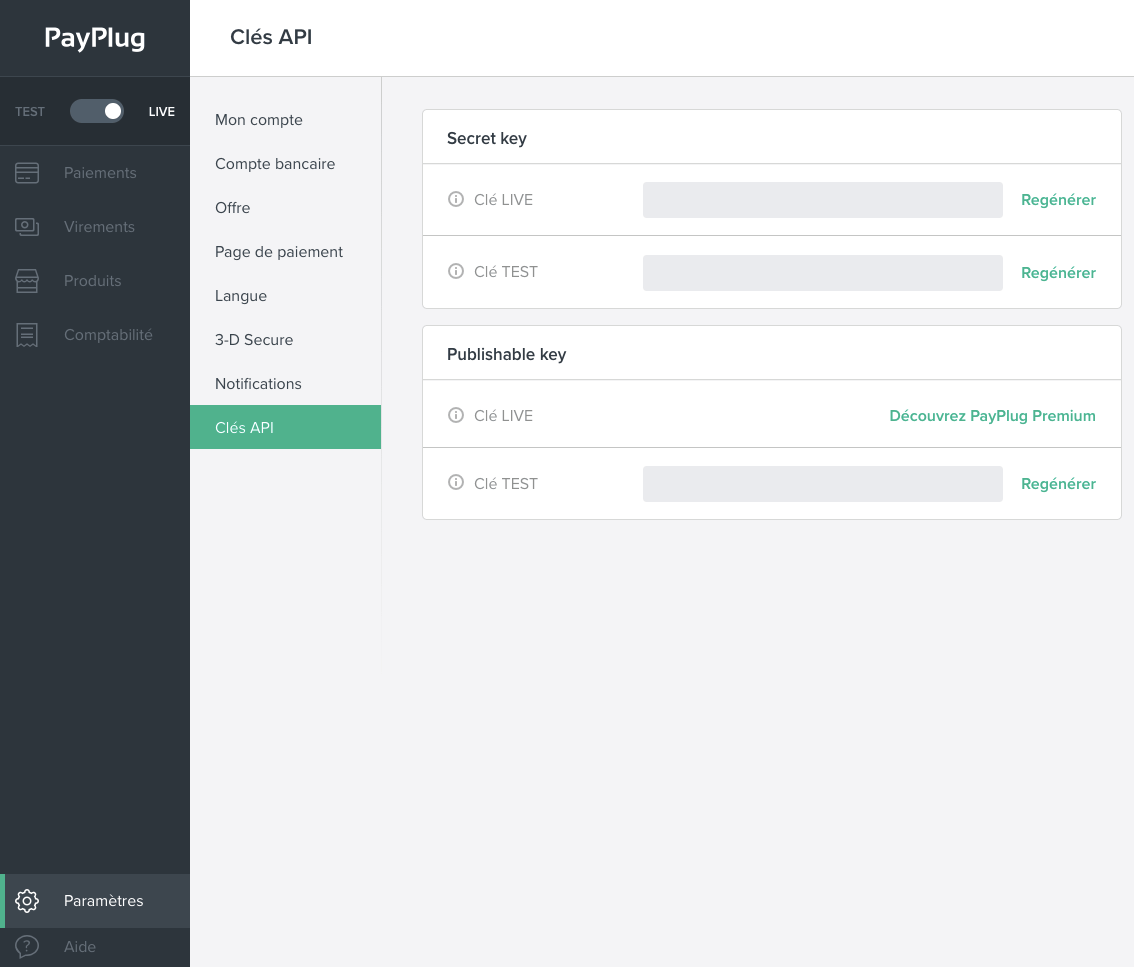Click the info icon next to Publishable key Clé LIVE
Screen dimensions: 1134x967
click(456, 415)
